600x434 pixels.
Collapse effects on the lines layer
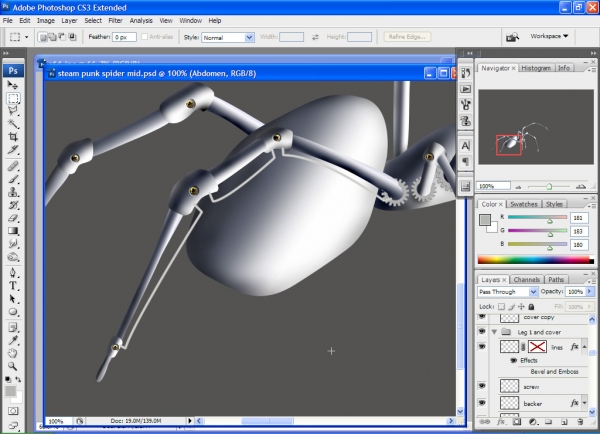pyautogui.click(x=584, y=346)
